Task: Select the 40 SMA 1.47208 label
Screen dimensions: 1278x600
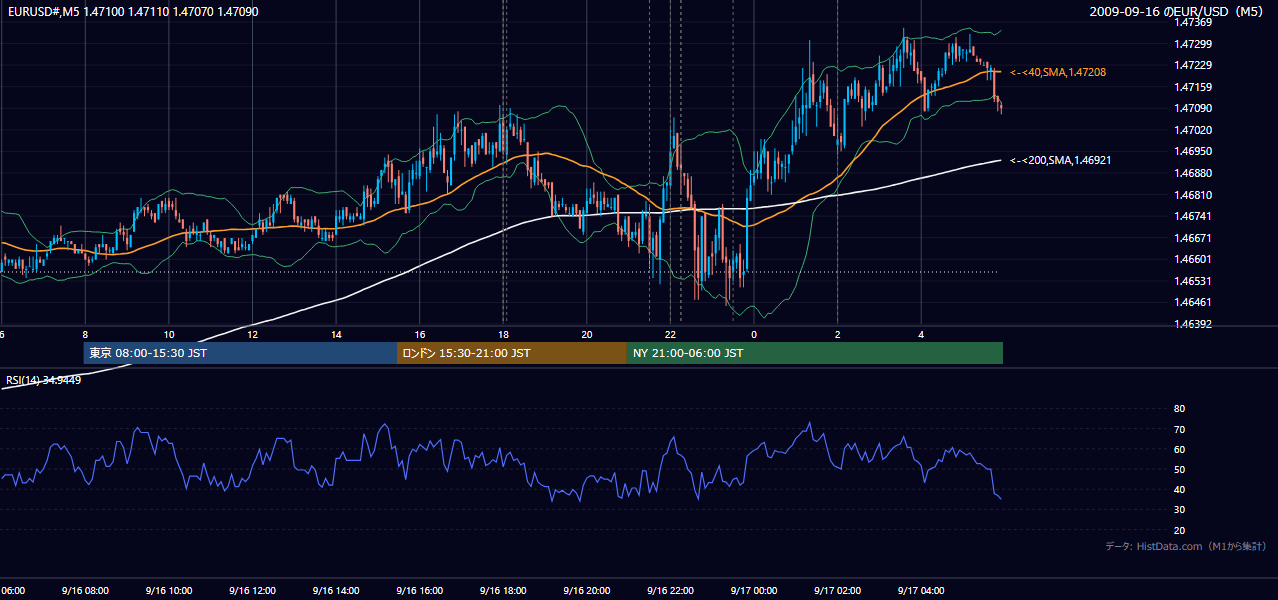Action: [x=1058, y=73]
